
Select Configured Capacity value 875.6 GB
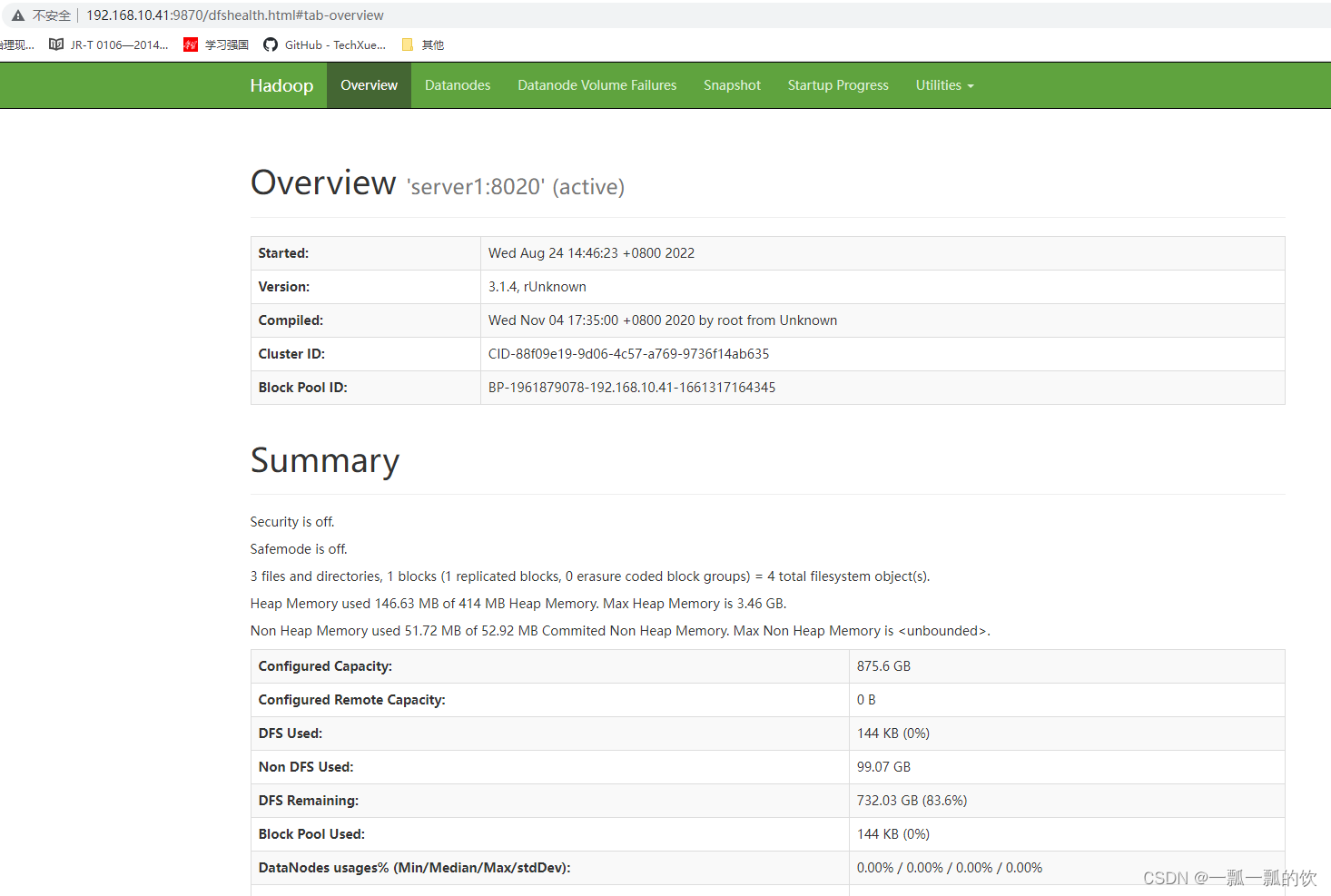click(x=883, y=666)
